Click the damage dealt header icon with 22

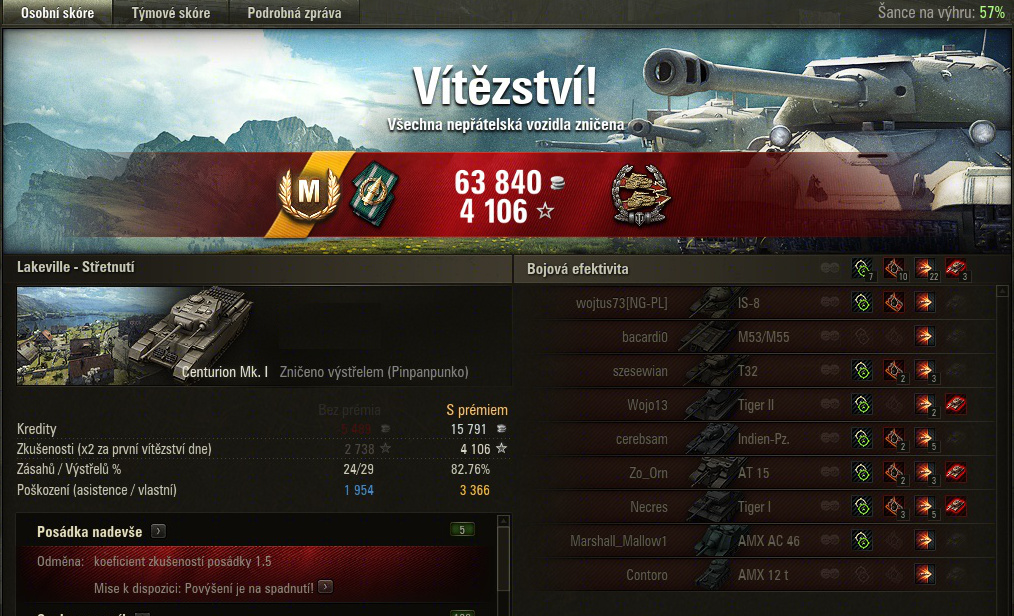coord(925,269)
